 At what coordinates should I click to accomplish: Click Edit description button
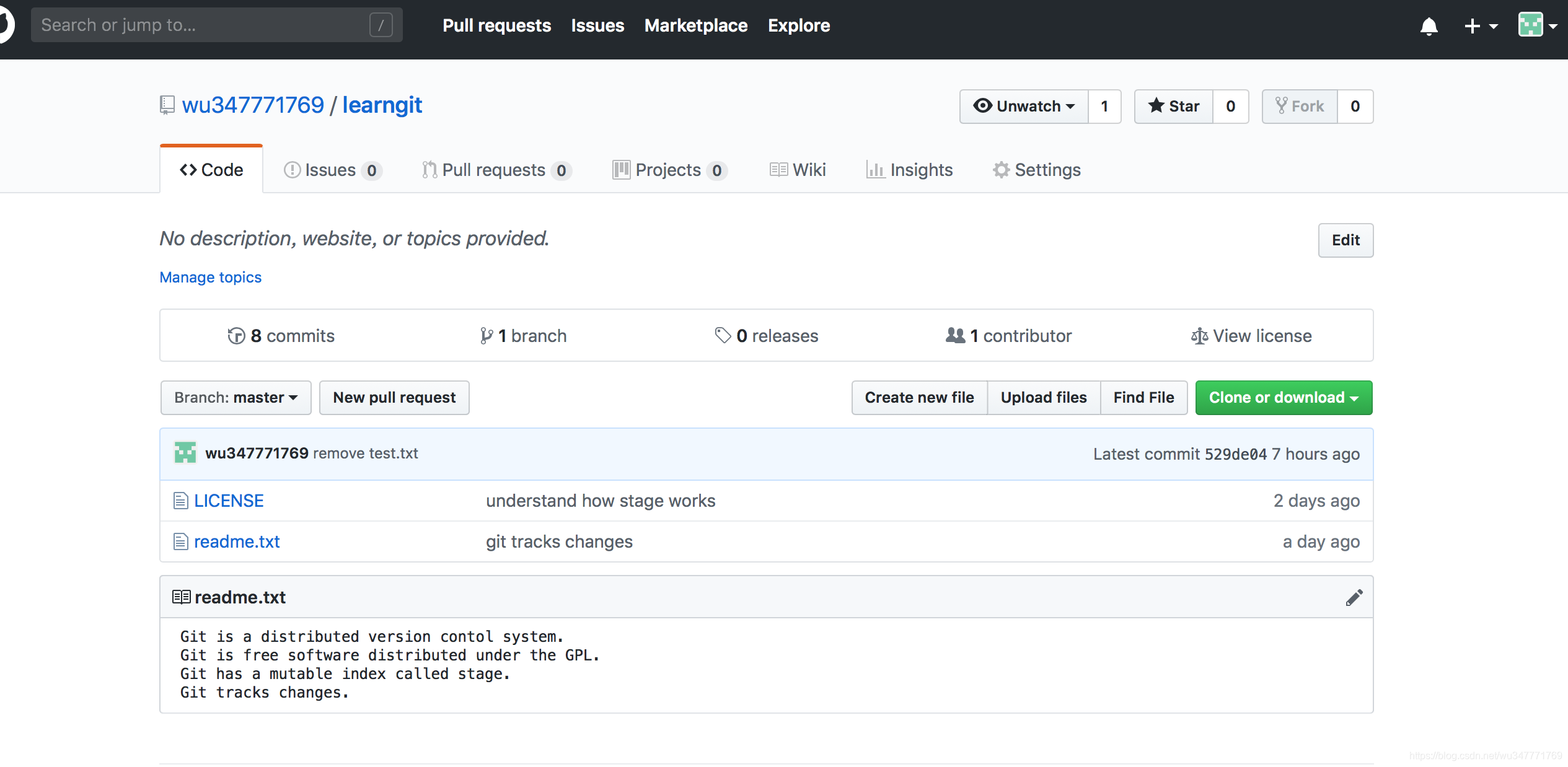[x=1346, y=240]
